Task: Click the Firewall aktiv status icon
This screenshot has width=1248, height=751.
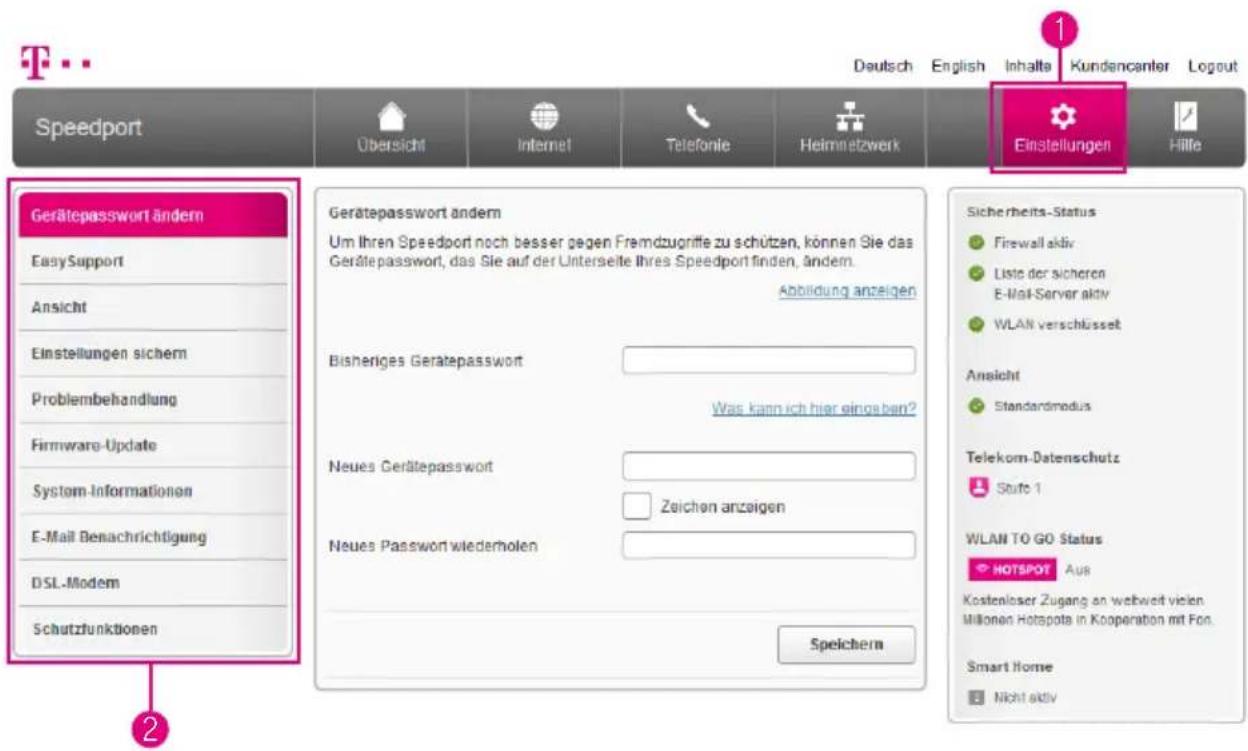Action: coord(975,242)
